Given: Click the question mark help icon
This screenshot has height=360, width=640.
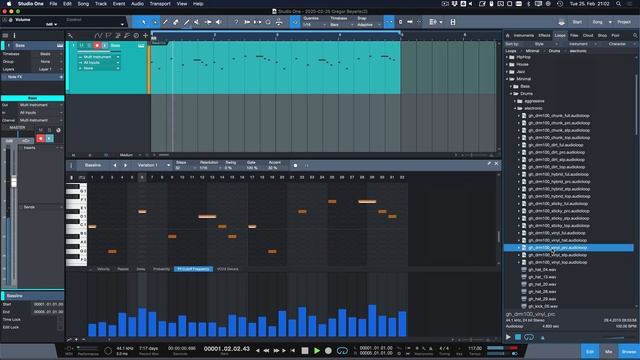Looking at the screenshot, I should (x=236, y=22).
